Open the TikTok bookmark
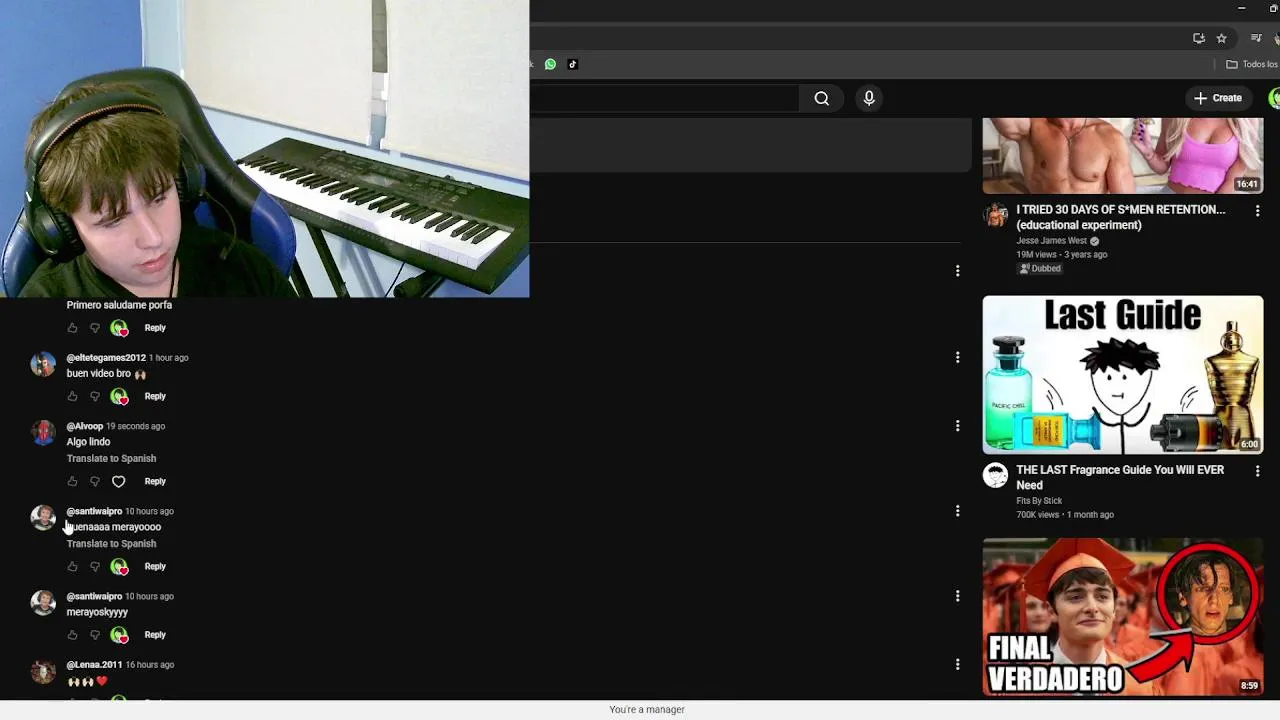The image size is (1280, 720). [573, 64]
